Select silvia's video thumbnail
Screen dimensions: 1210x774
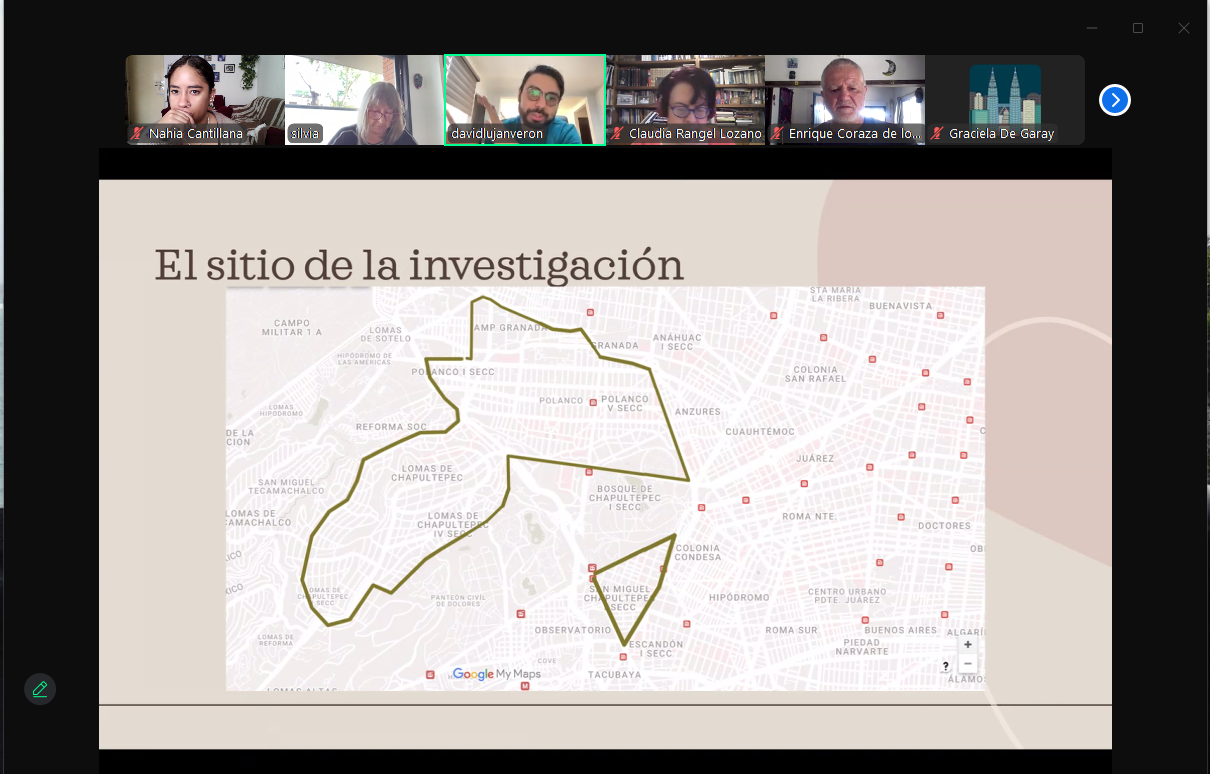click(365, 100)
